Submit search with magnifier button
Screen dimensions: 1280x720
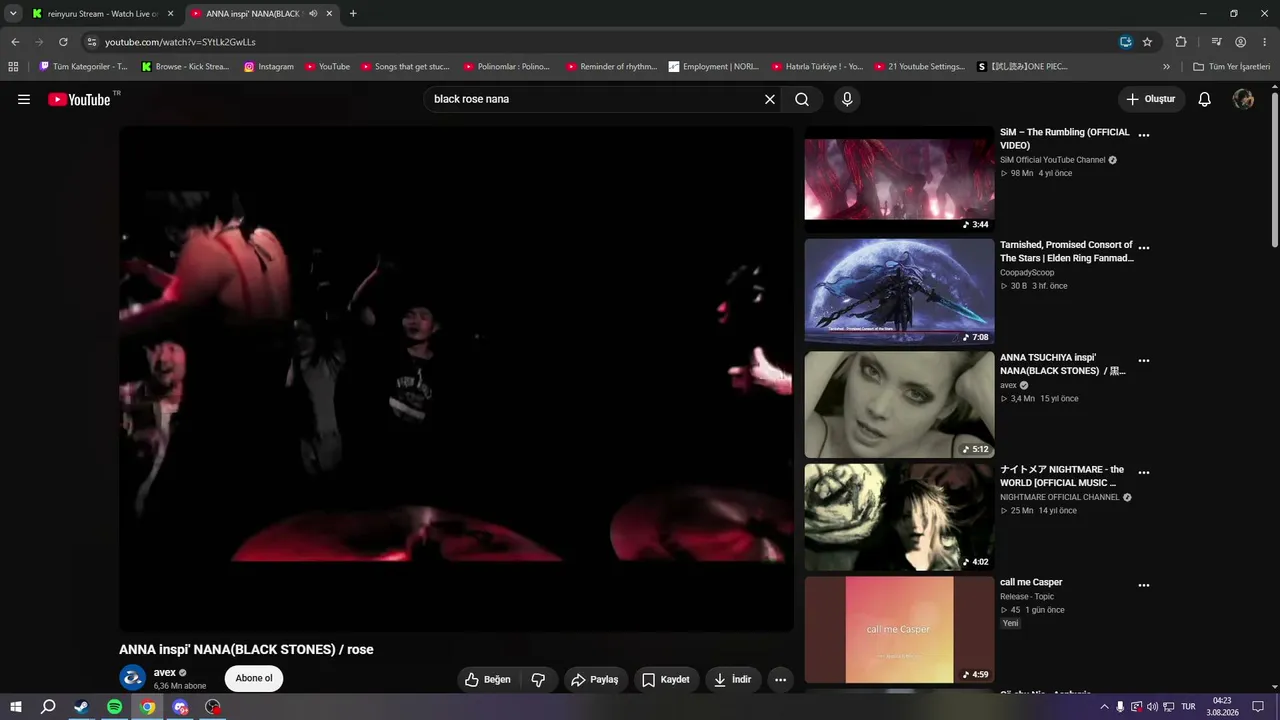tap(802, 99)
